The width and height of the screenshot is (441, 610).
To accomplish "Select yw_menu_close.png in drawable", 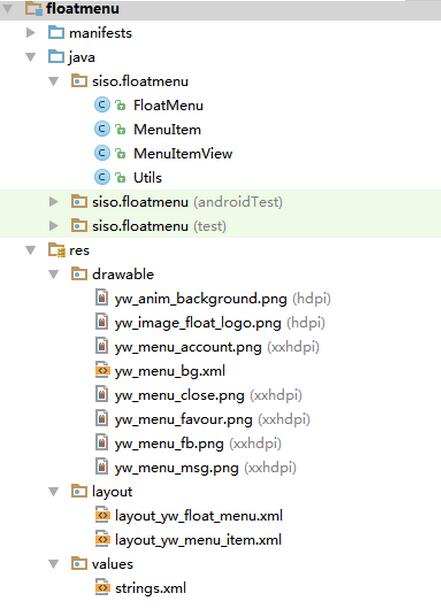I will 180,395.
